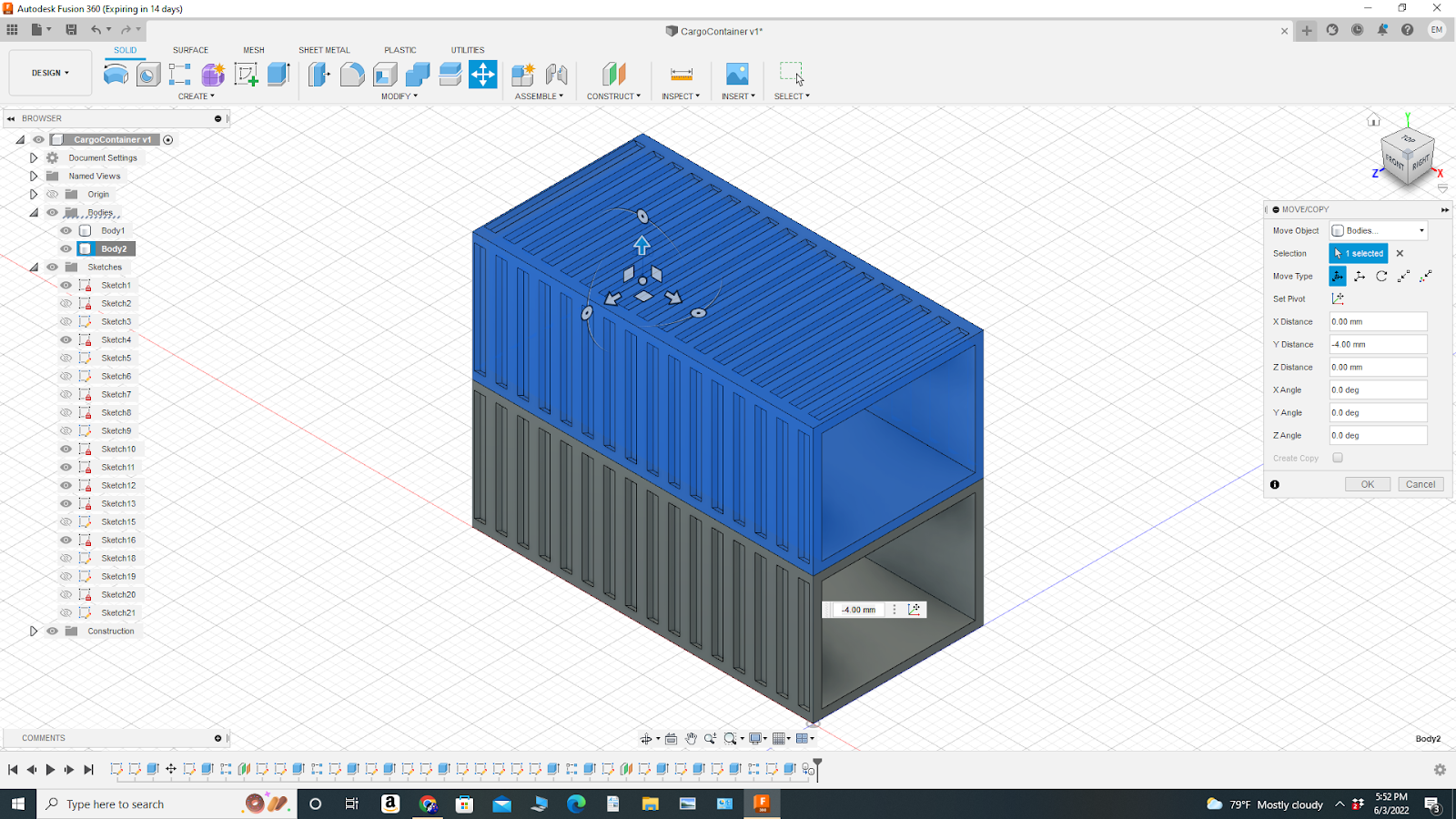Expand the Named Views node

click(34, 177)
